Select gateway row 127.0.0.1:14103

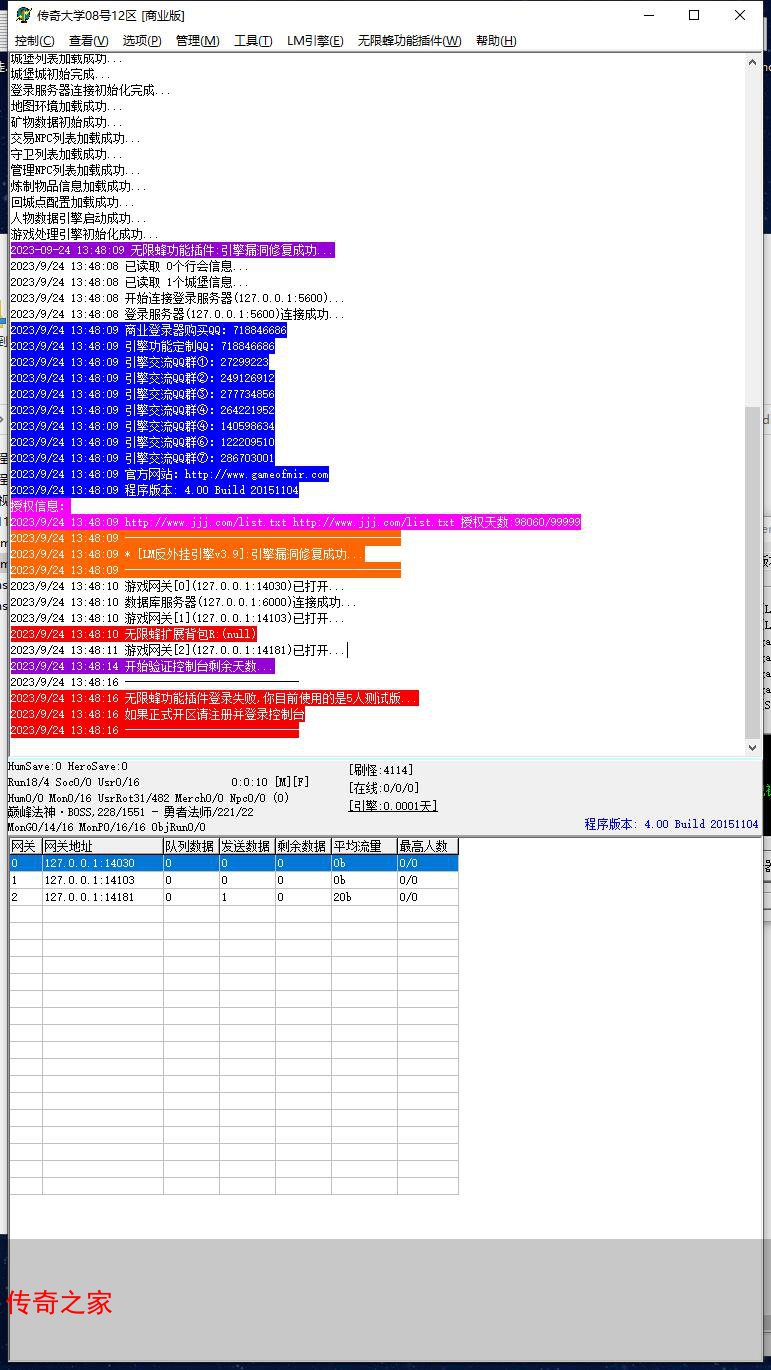point(234,880)
